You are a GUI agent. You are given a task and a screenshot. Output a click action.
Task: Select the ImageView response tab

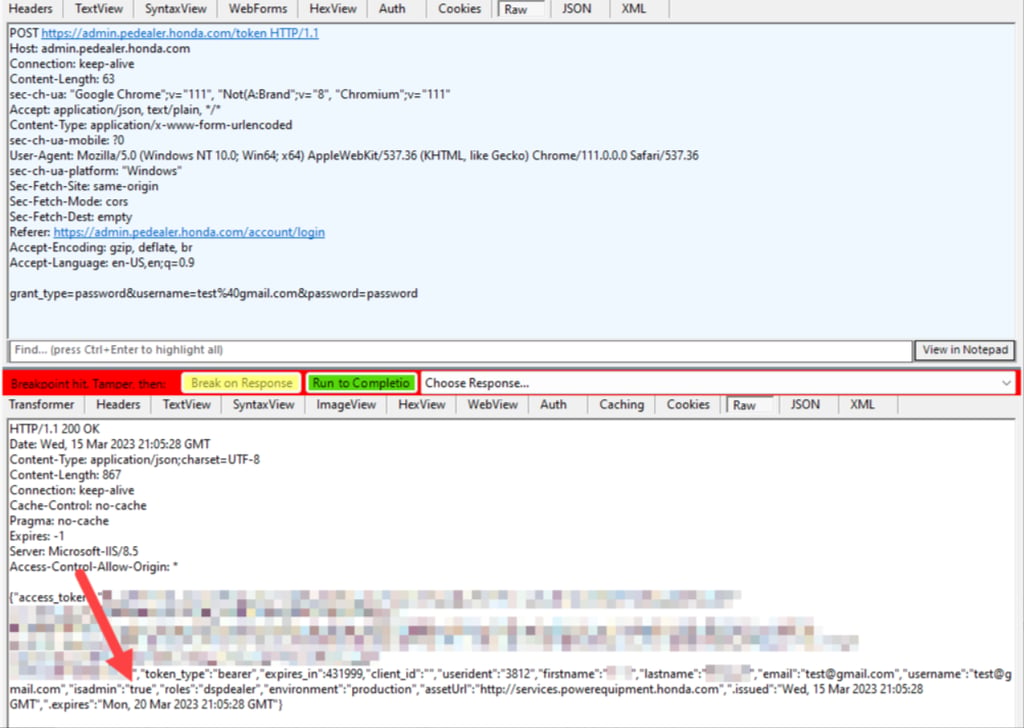346,405
